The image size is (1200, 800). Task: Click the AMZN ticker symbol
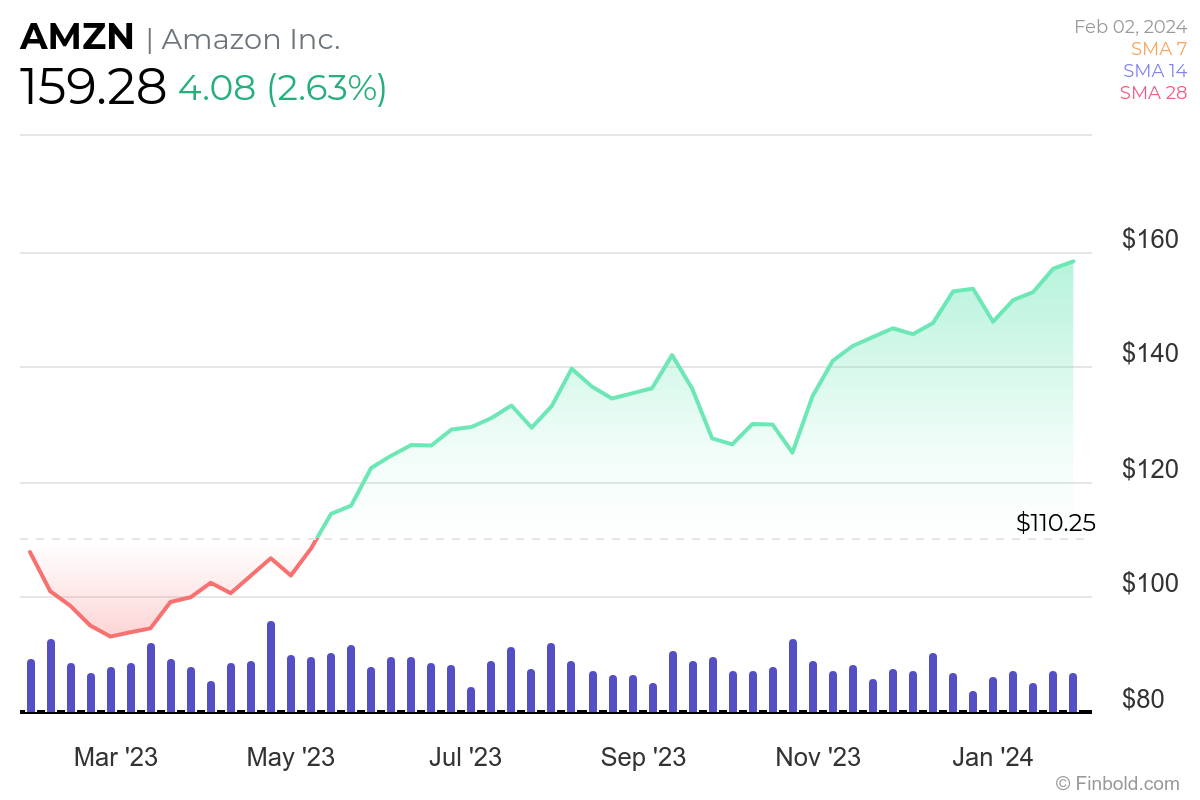[x=77, y=37]
